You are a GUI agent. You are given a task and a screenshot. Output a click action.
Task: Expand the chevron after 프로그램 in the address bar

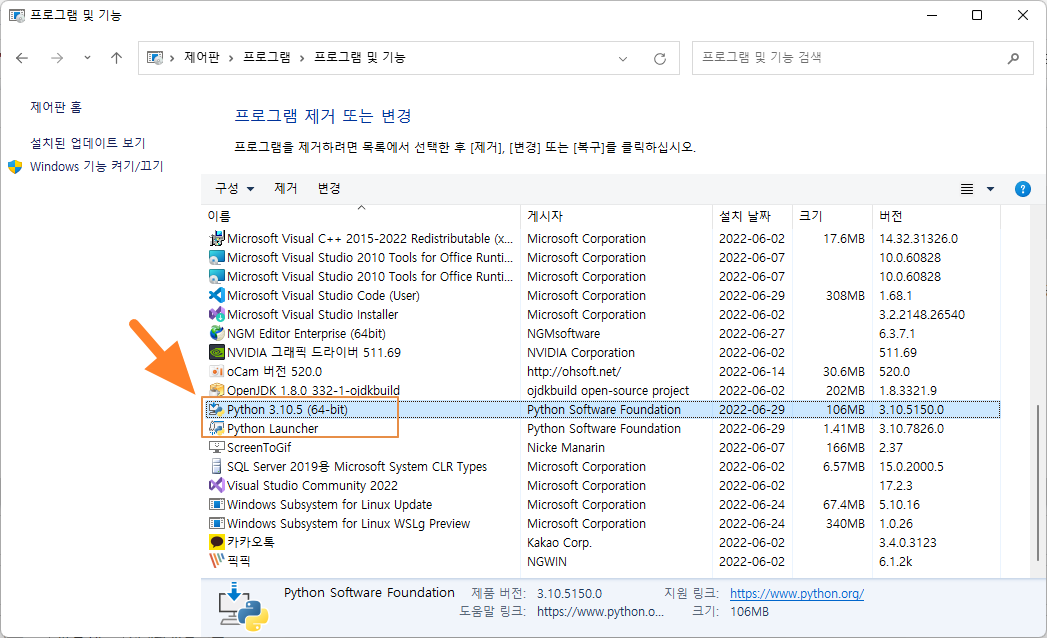302,58
